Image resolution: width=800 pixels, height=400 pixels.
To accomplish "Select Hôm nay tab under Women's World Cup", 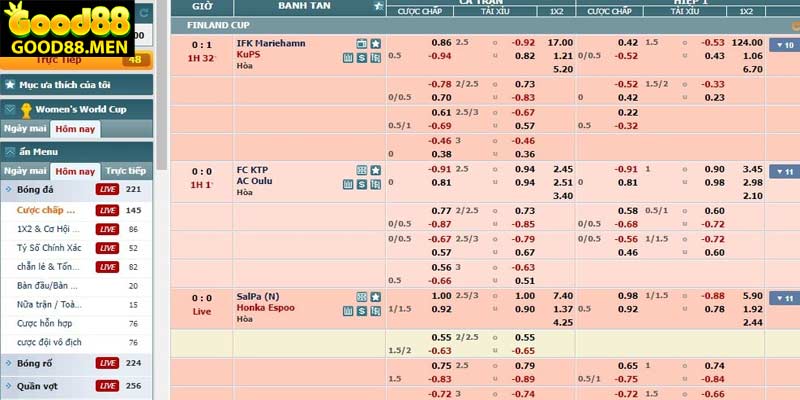I will coord(75,129).
